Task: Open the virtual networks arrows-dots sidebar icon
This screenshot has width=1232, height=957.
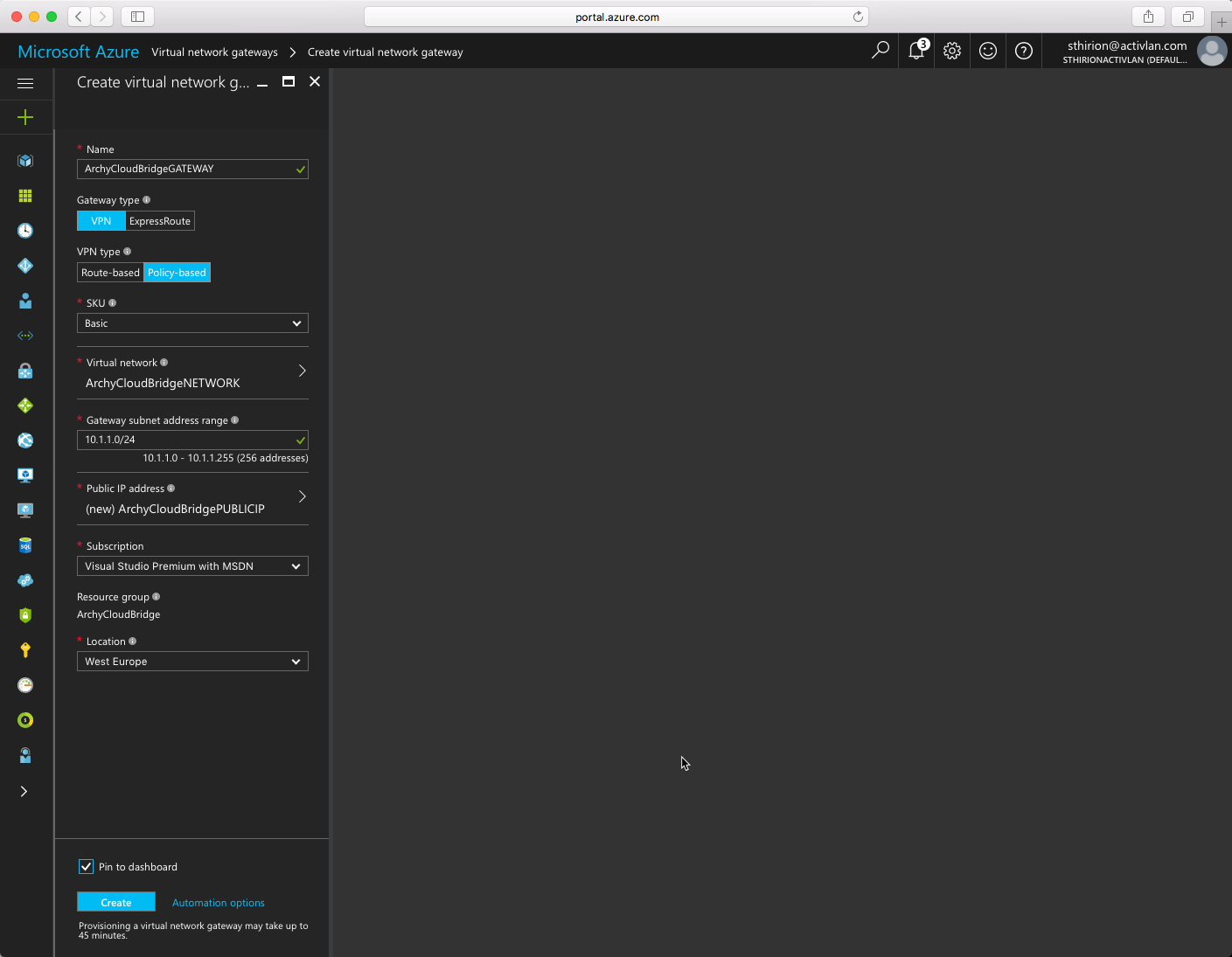Action: click(x=25, y=336)
